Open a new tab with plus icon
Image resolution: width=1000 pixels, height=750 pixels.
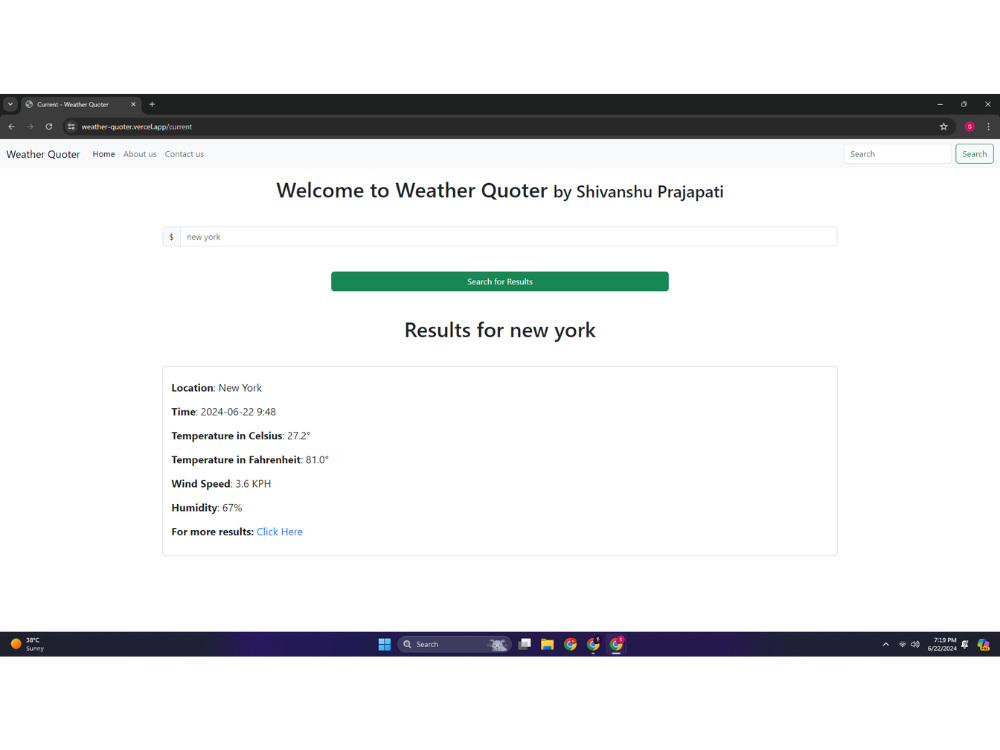click(152, 104)
